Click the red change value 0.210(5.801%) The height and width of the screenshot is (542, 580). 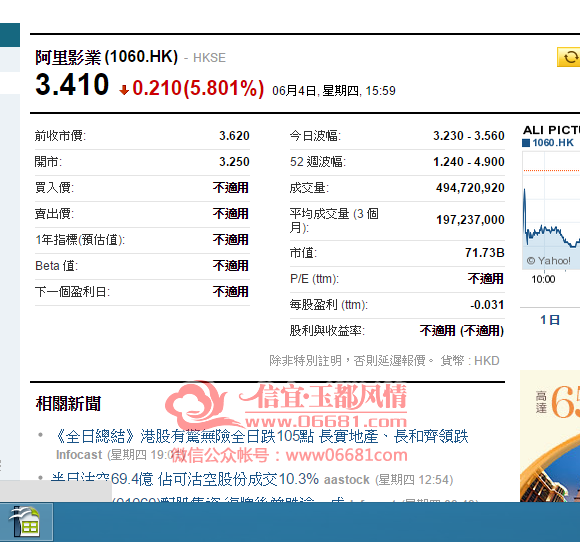pos(198,88)
